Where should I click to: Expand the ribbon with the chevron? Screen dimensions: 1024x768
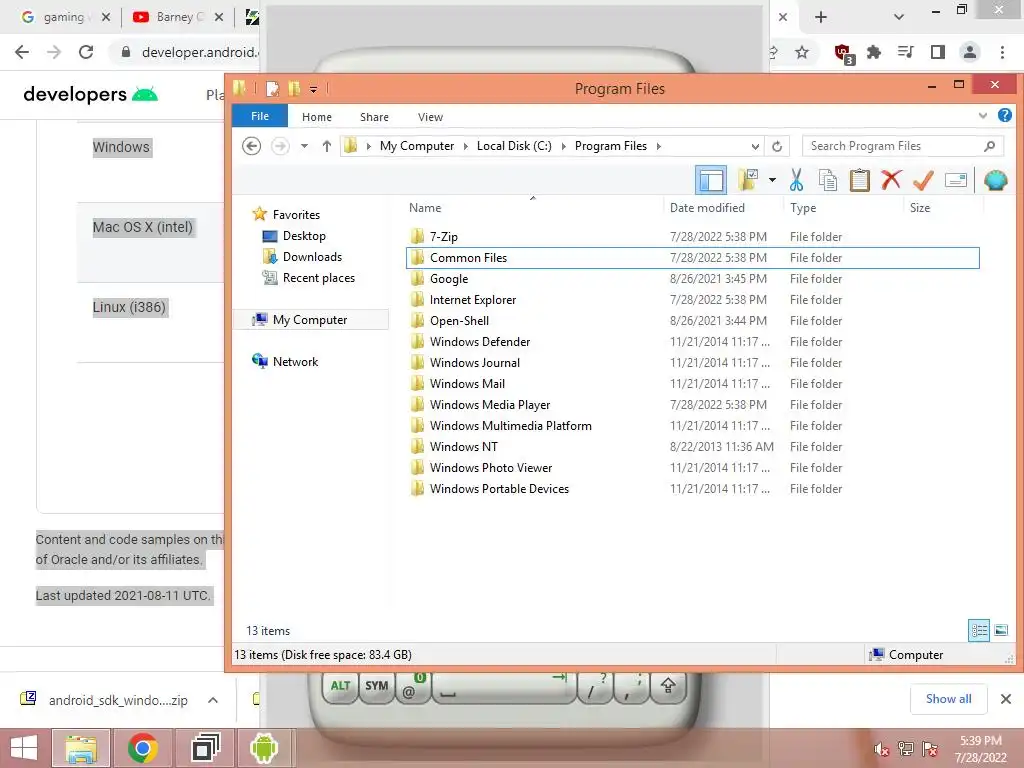983,116
